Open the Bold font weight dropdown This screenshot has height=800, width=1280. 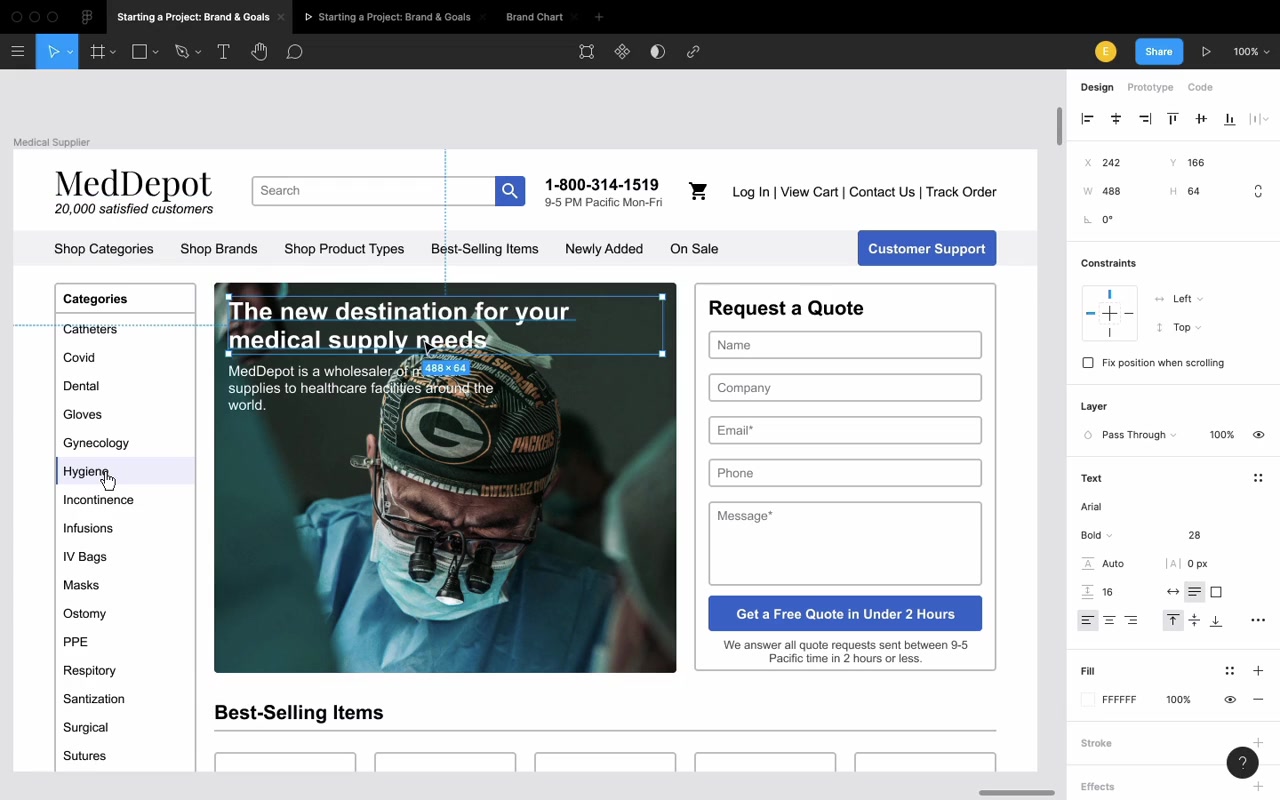coord(1097,535)
